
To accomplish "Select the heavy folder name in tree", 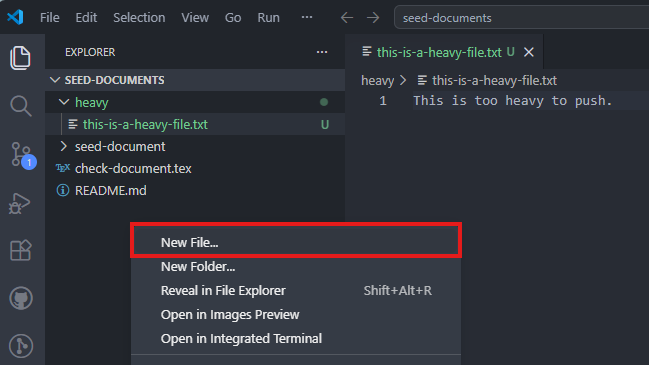I will tap(91, 102).
